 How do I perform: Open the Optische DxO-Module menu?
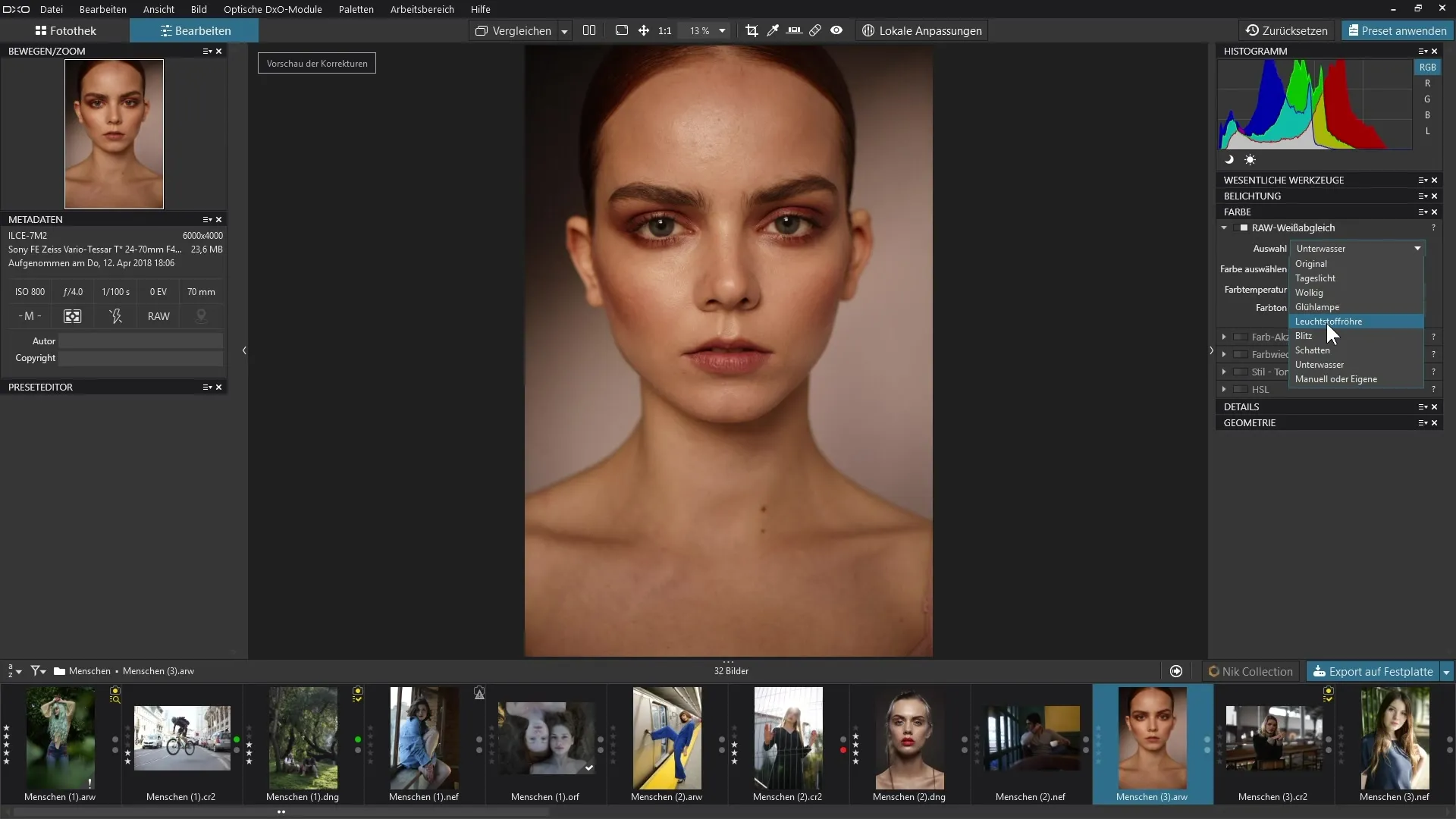[272, 9]
